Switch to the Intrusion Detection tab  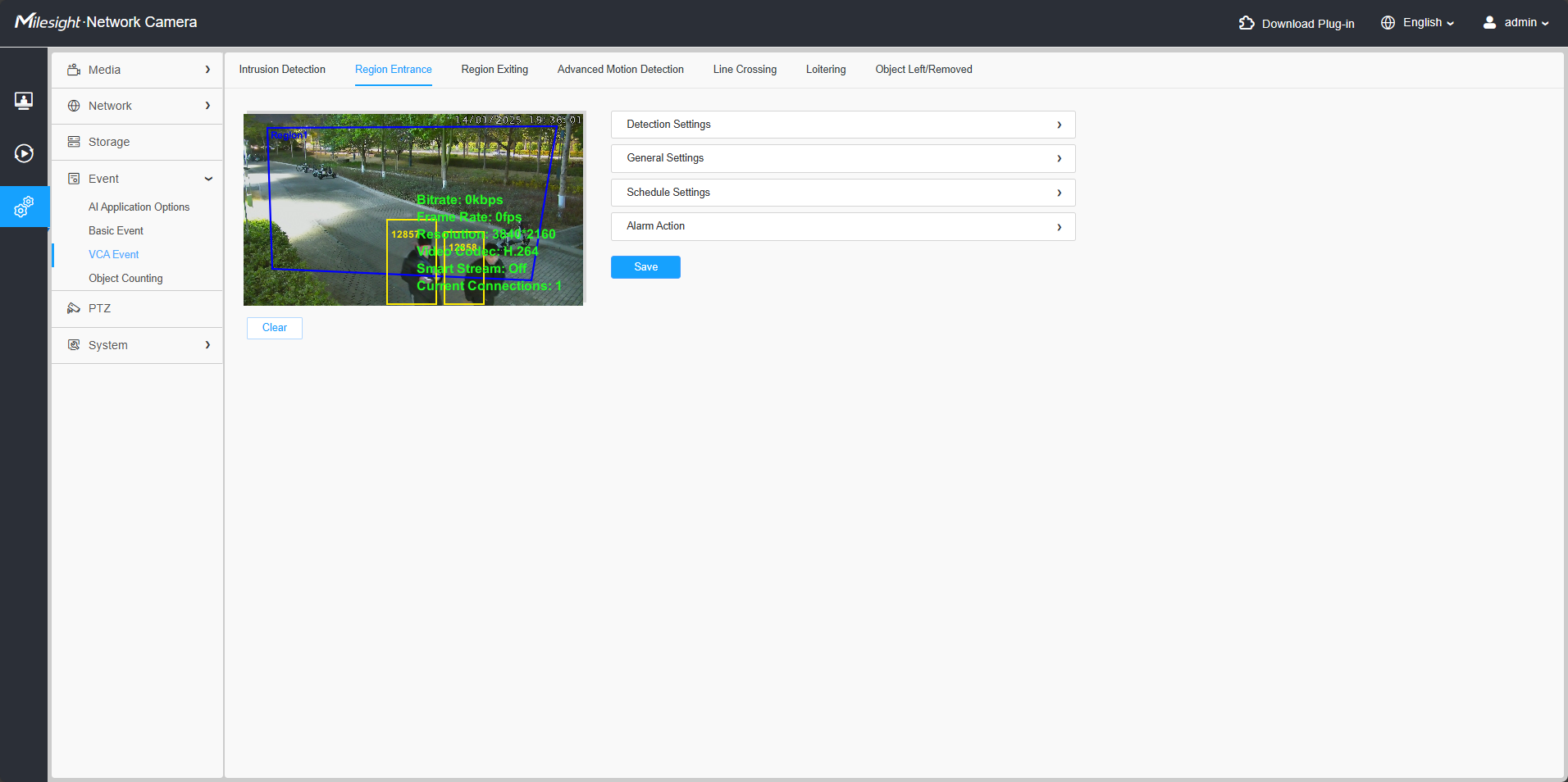[282, 70]
